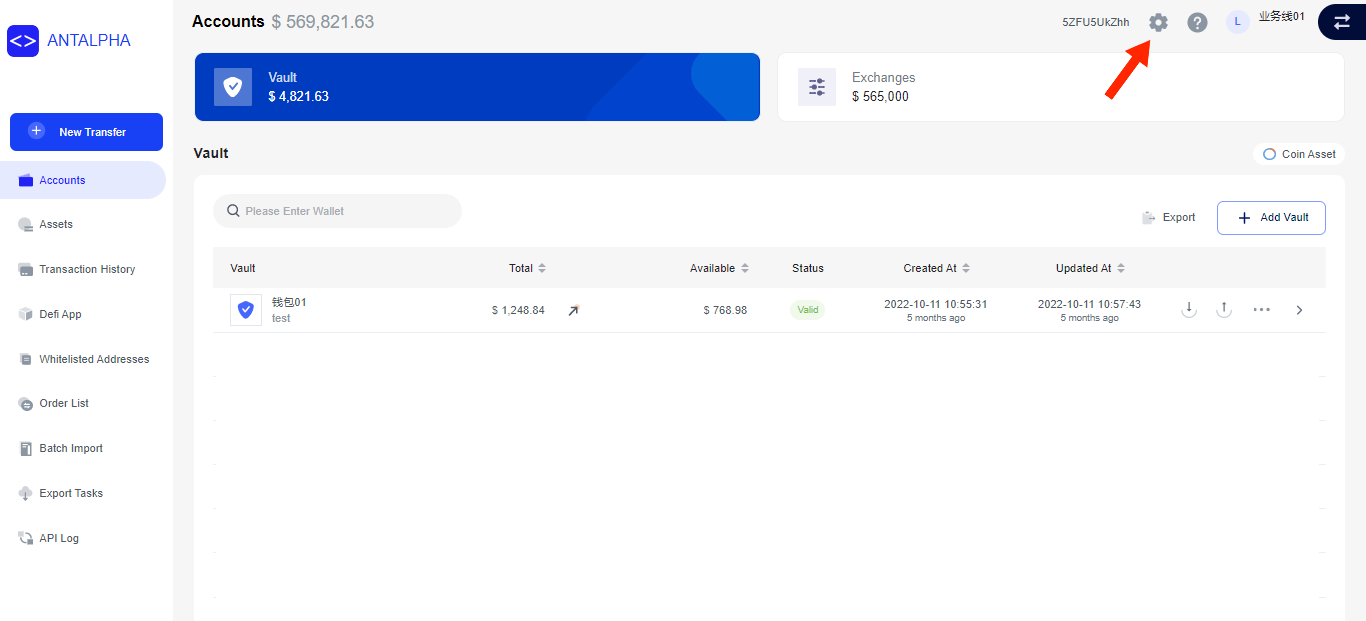Open more actions via the ellipsis icon
The width and height of the screenshot is (1366, 621).
pyautogui.click(x=1261, y=309)
